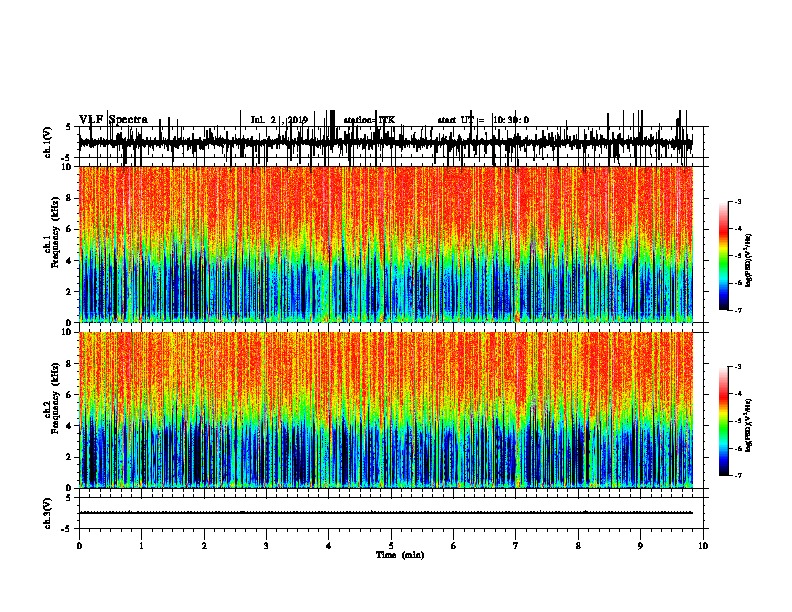Click the "-7" label on ch.1 color bar
This screenshot has width=792, height=612.
(737, 310)
